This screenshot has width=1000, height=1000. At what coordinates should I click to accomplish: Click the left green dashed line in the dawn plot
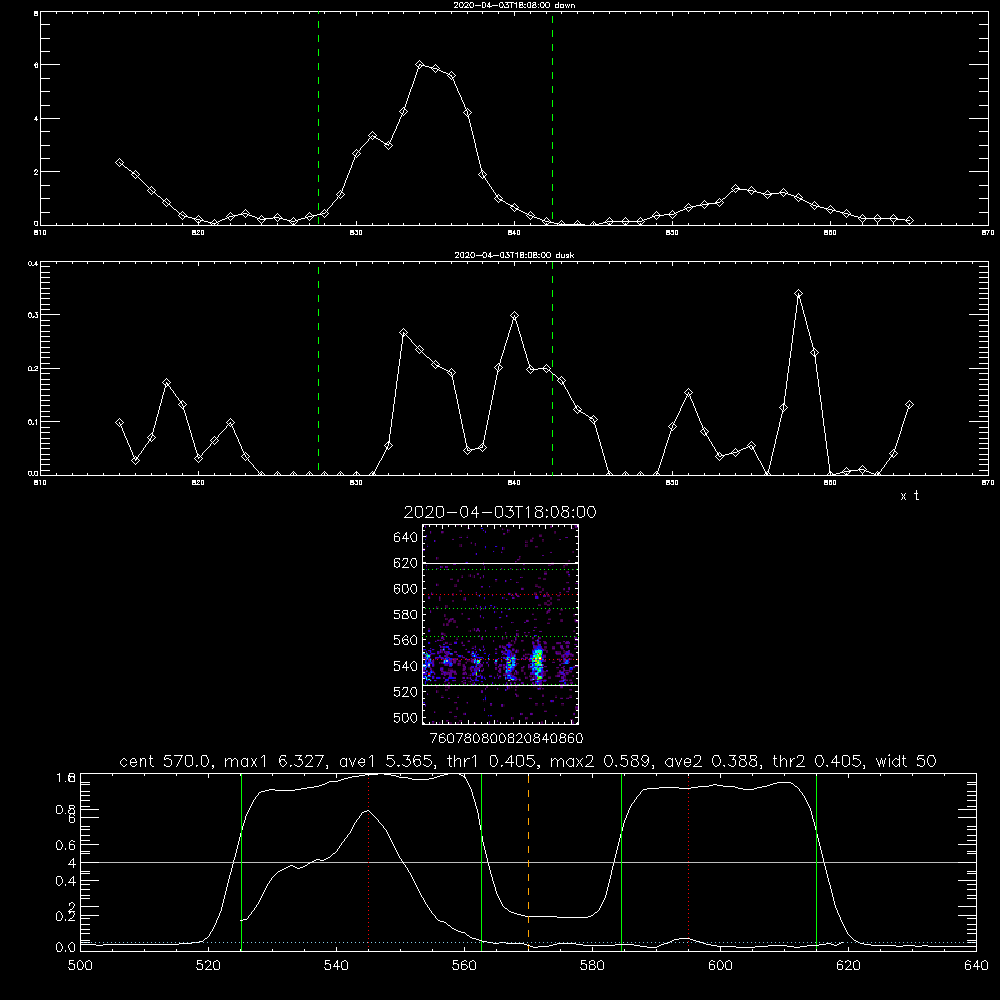(318, 119)
